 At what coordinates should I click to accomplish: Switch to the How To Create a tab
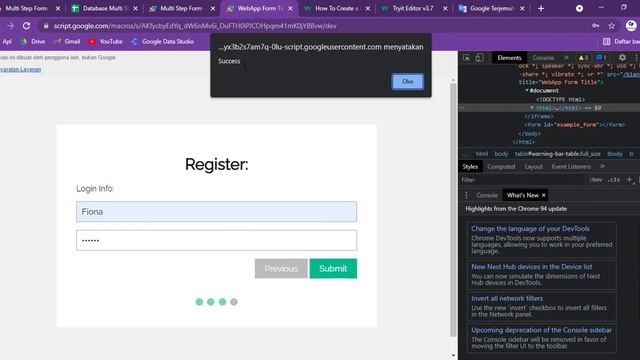click(337, 8)
